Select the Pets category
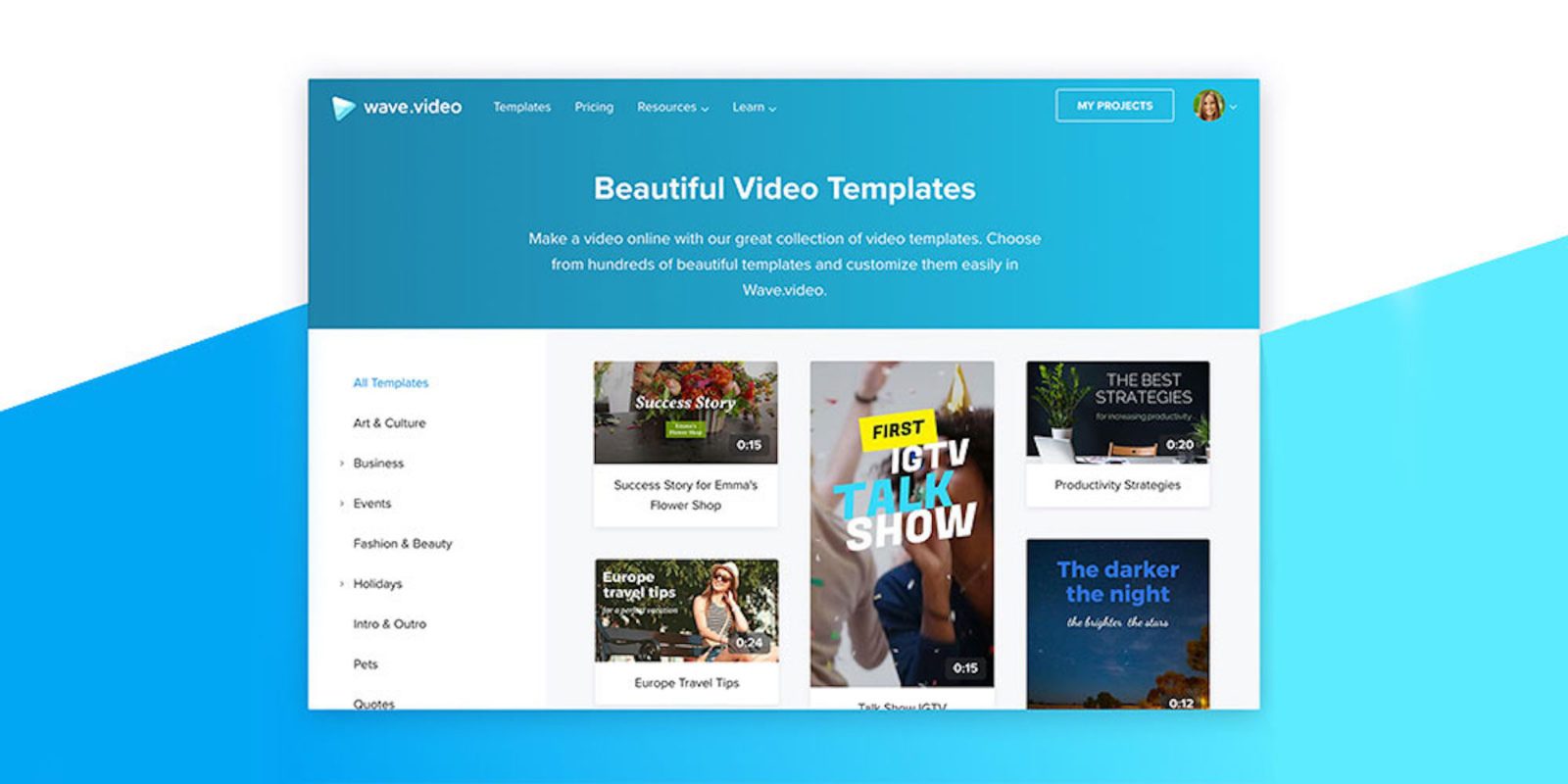 pyautogui.click(x=365, y=664)
